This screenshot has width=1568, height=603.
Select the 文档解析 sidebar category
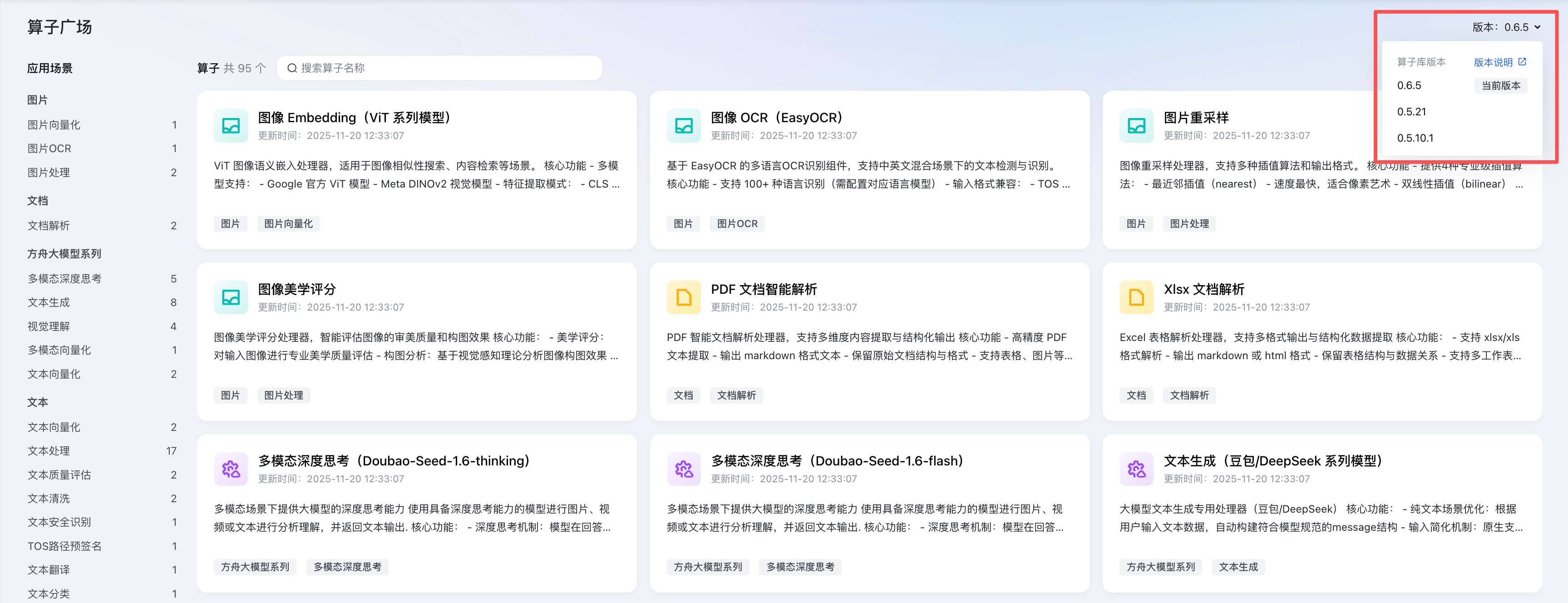point(49,226)
